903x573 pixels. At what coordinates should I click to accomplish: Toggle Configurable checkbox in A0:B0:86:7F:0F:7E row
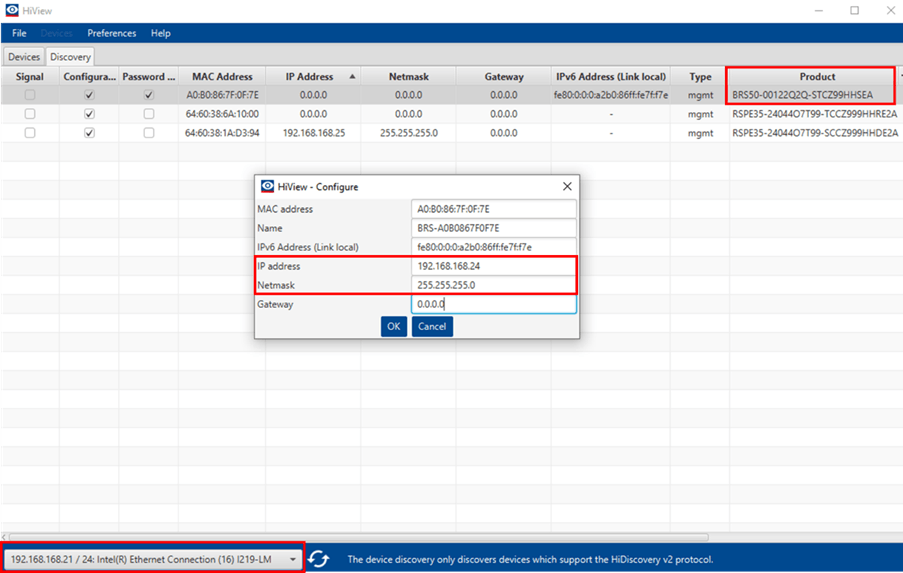(89, 95)
